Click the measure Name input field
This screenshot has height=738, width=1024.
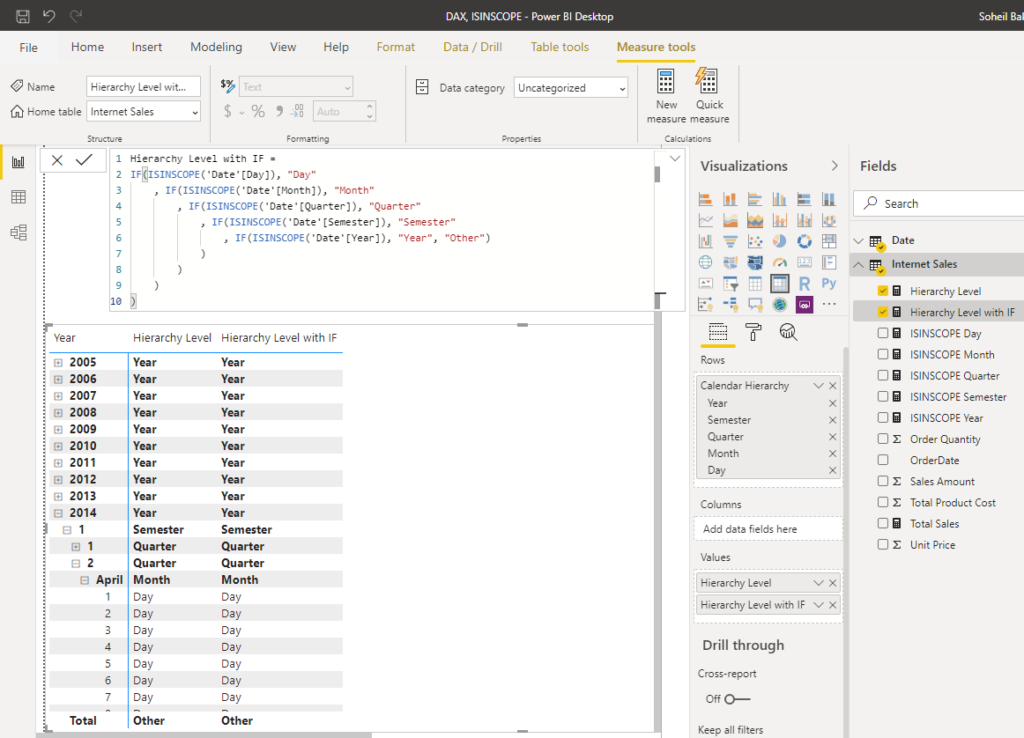click(x=143, y=87)
